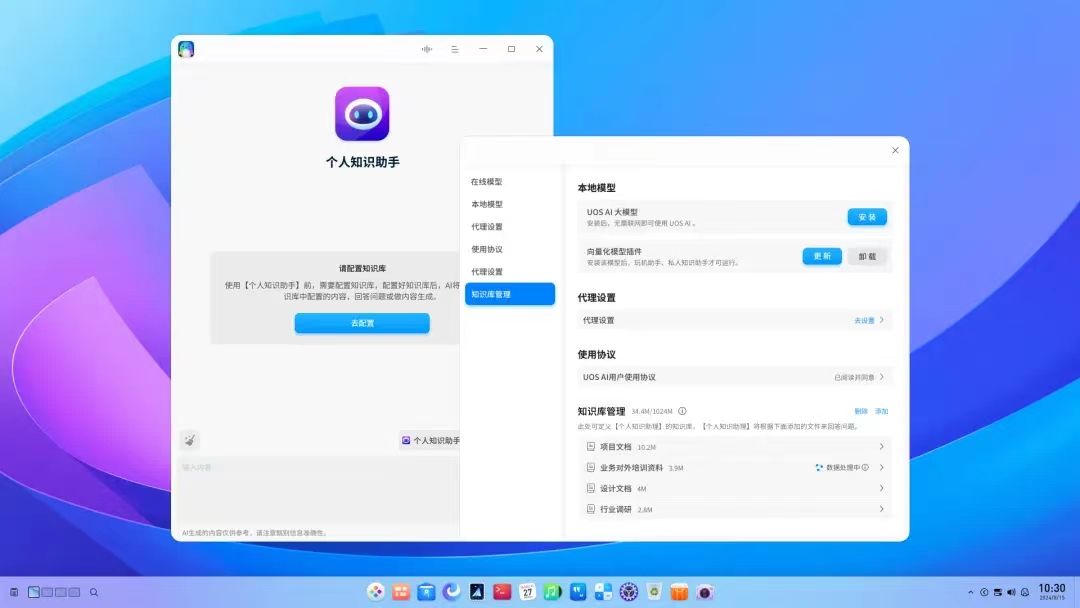The height and width of the screenshot is (608, 1080).
Task: Open the camera app in the dock
Action: 705,591
